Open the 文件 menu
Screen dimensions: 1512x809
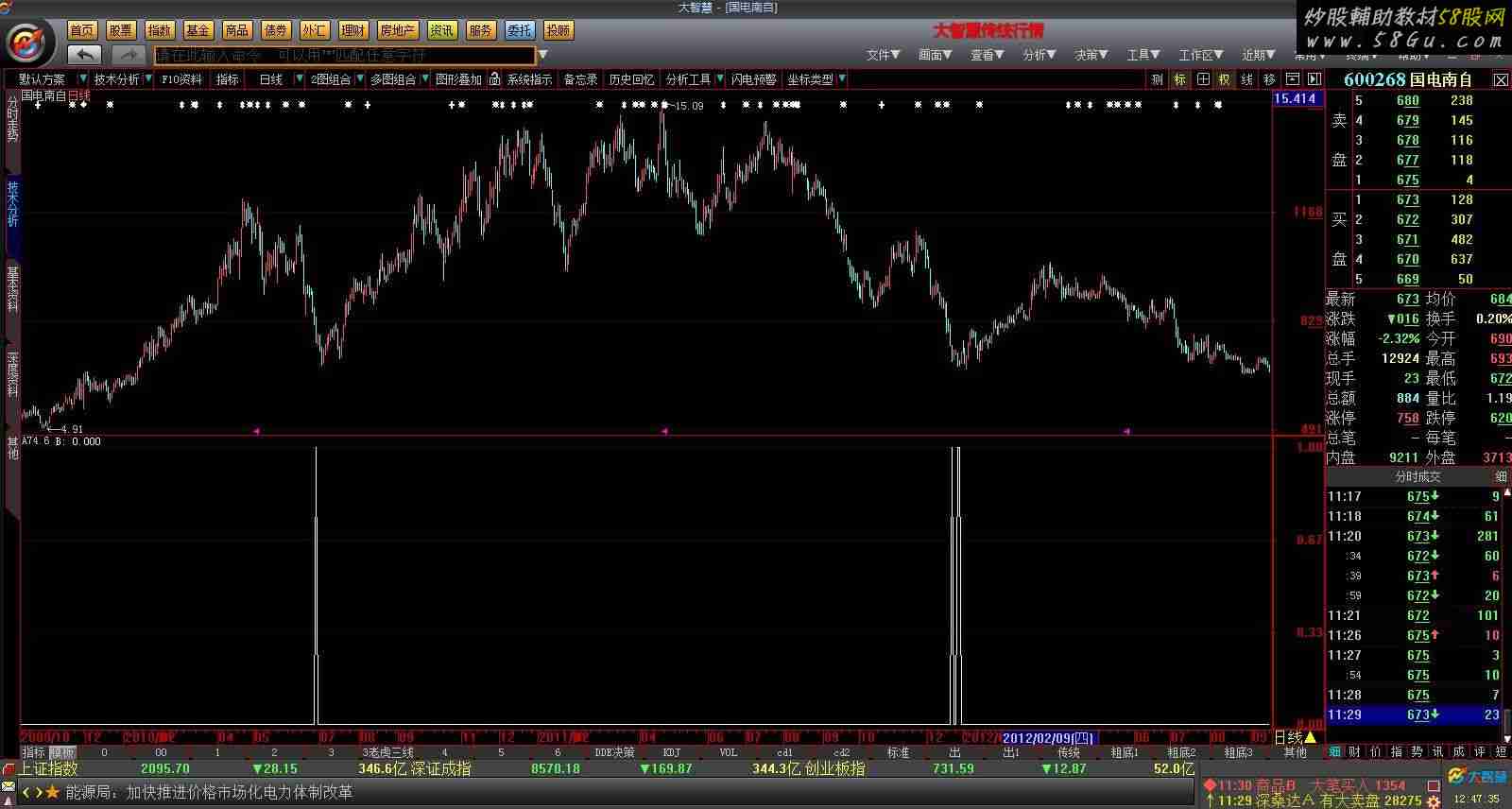(x=883, y=55)
